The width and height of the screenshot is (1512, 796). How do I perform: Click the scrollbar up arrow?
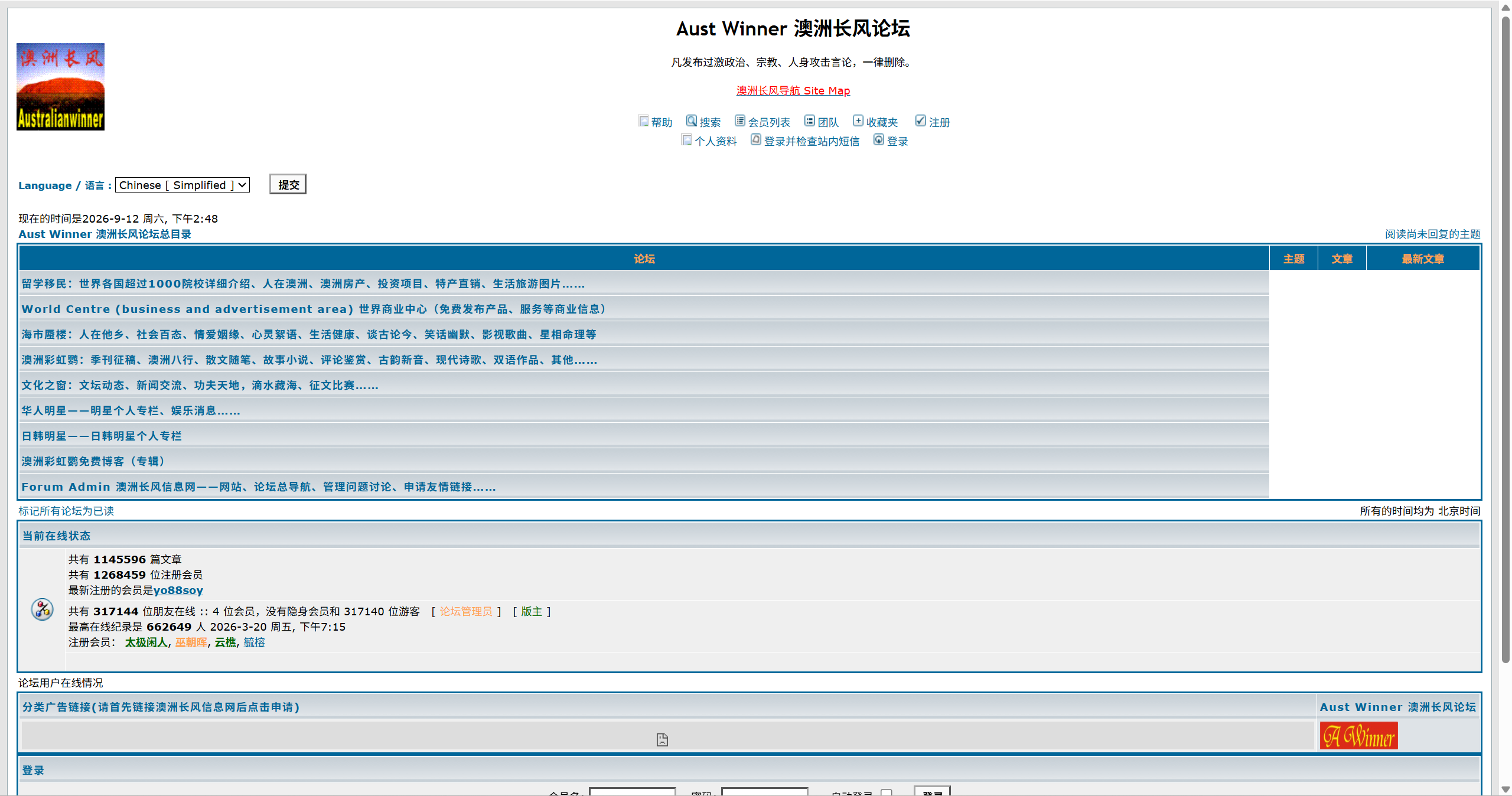coord(1506,6)
